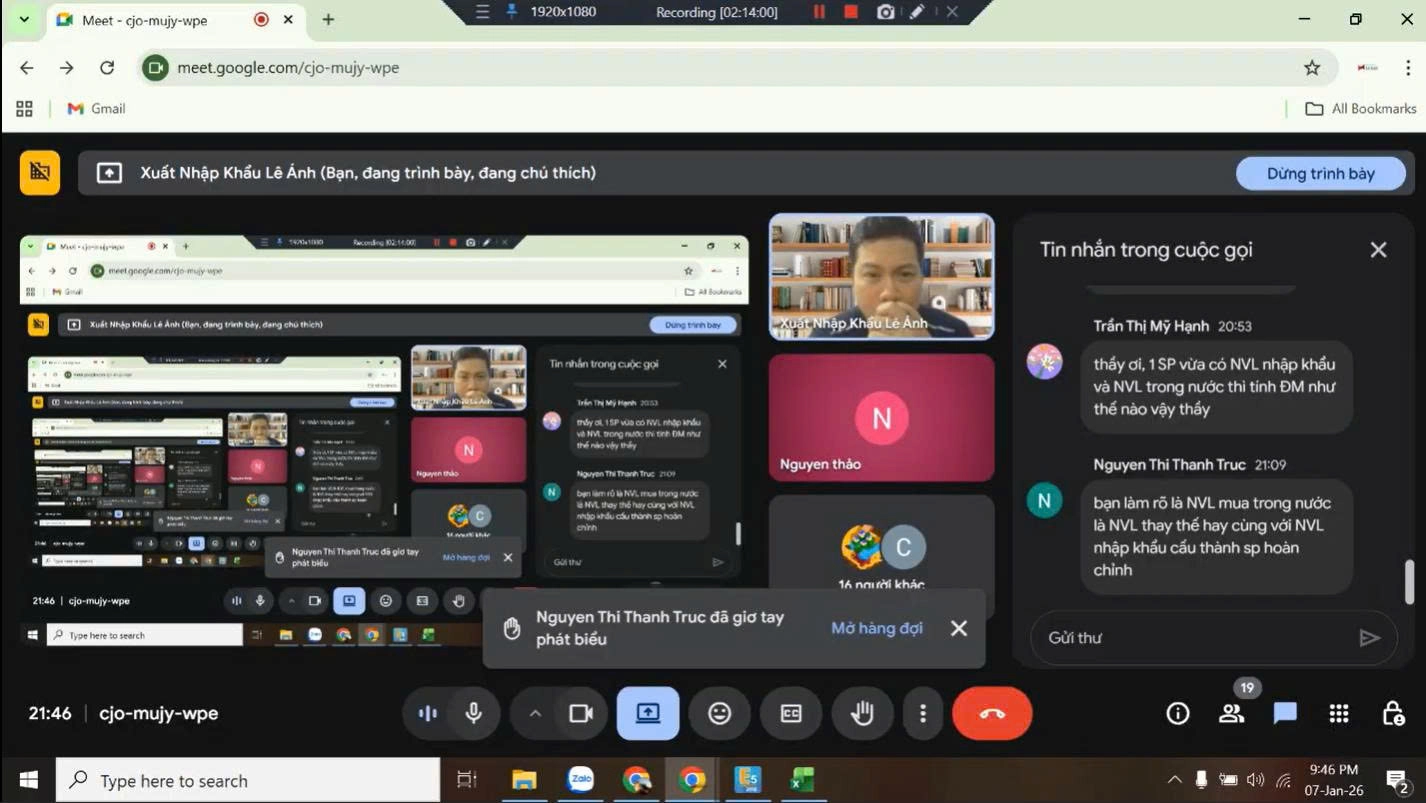This screenshot has width=1426, height=803.
Task: Click more options three-dot button
Action: point(922,713)
